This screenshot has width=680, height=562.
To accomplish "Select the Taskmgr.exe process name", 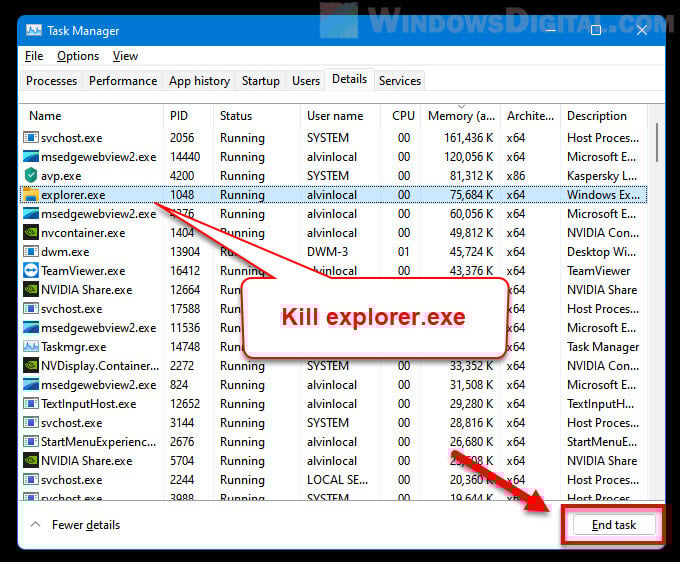I will click(74, 347).
